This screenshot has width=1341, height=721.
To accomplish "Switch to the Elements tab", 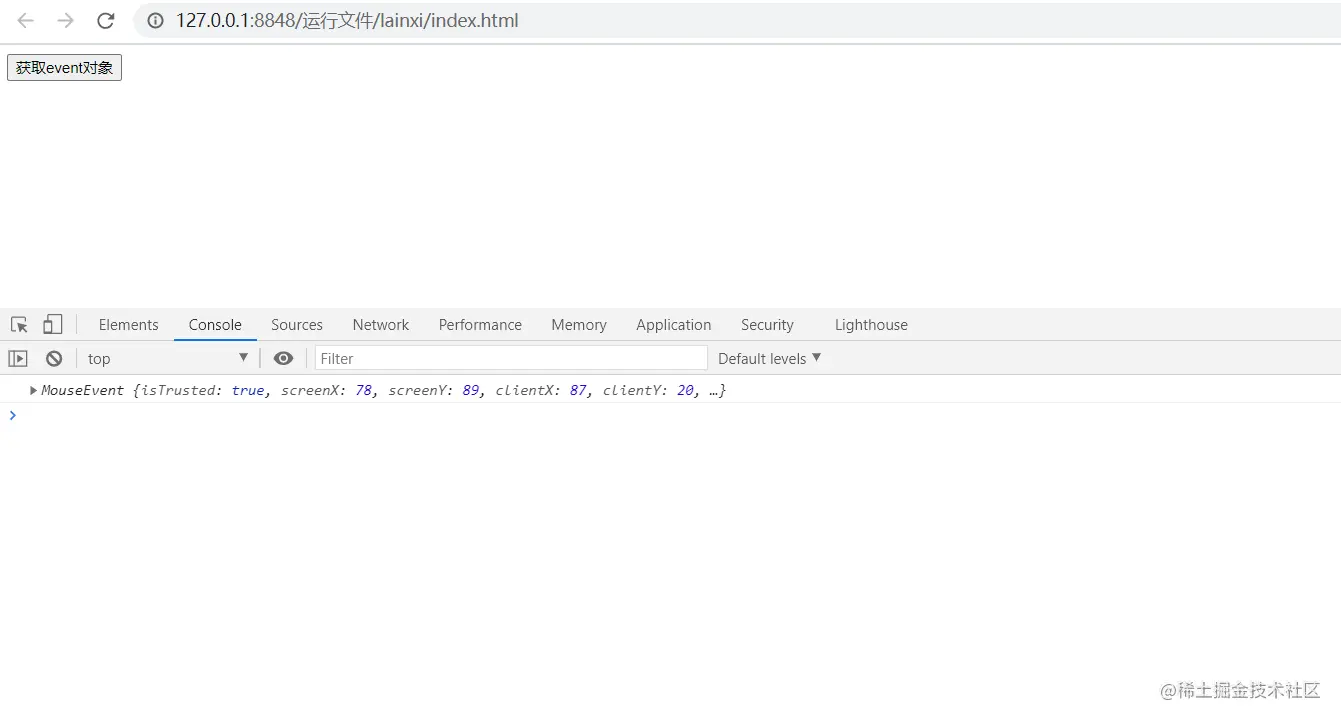I will click(x=128, y=325).
